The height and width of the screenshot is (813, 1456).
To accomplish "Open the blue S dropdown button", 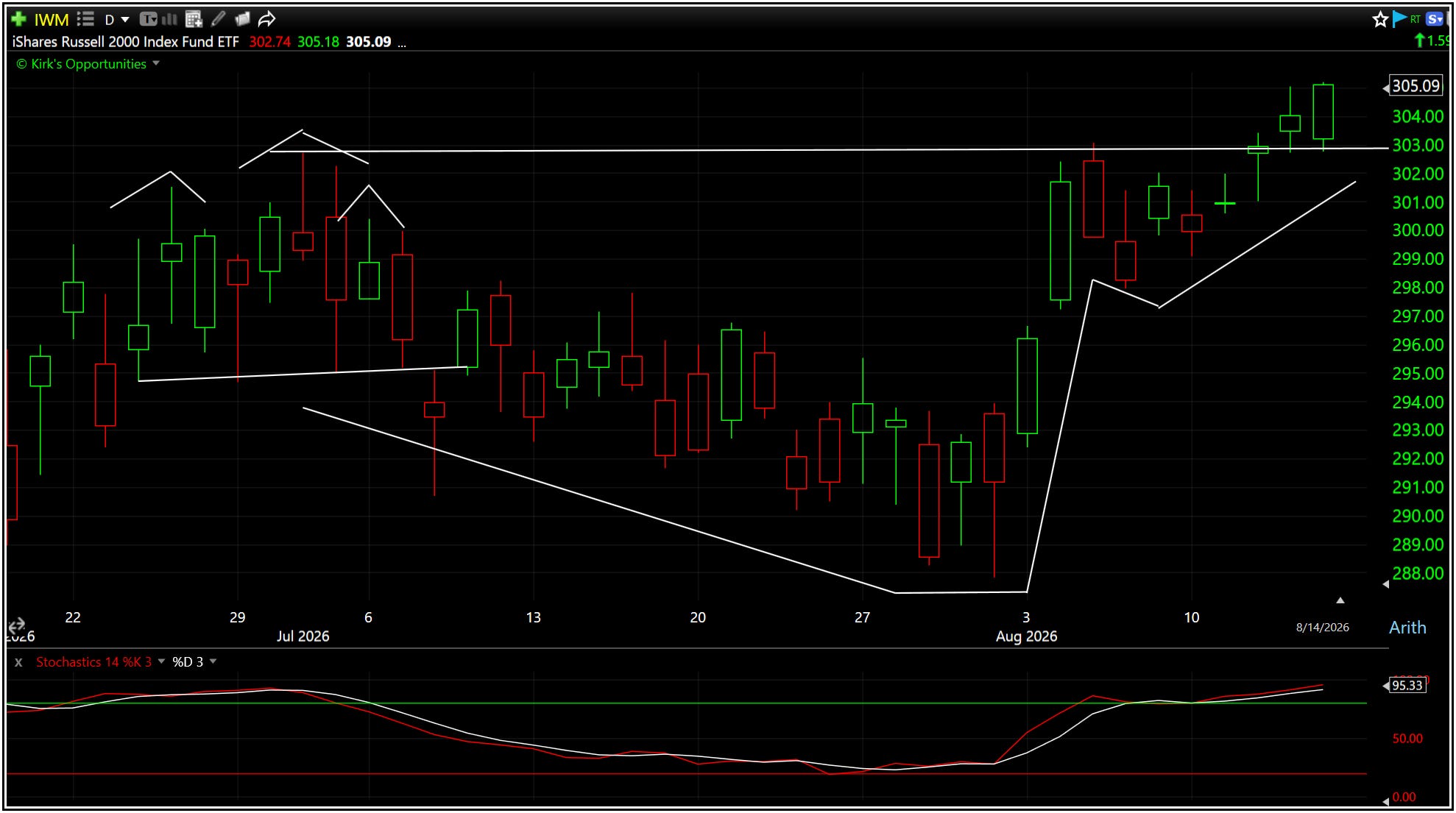I will point(1435,19).
